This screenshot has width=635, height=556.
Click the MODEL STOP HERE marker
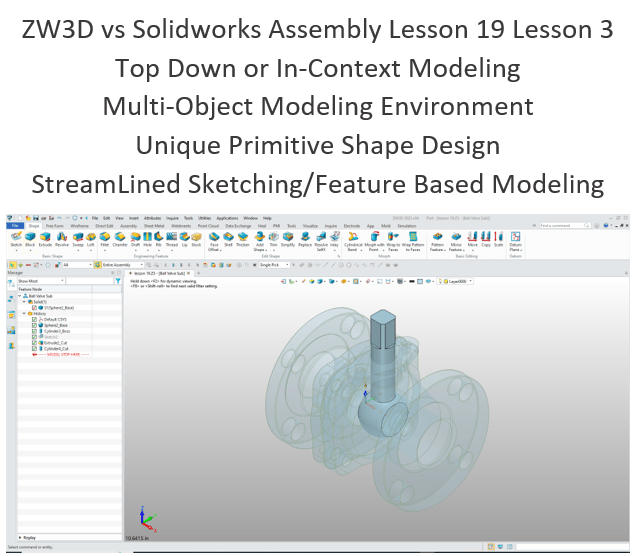click(61, 354)
